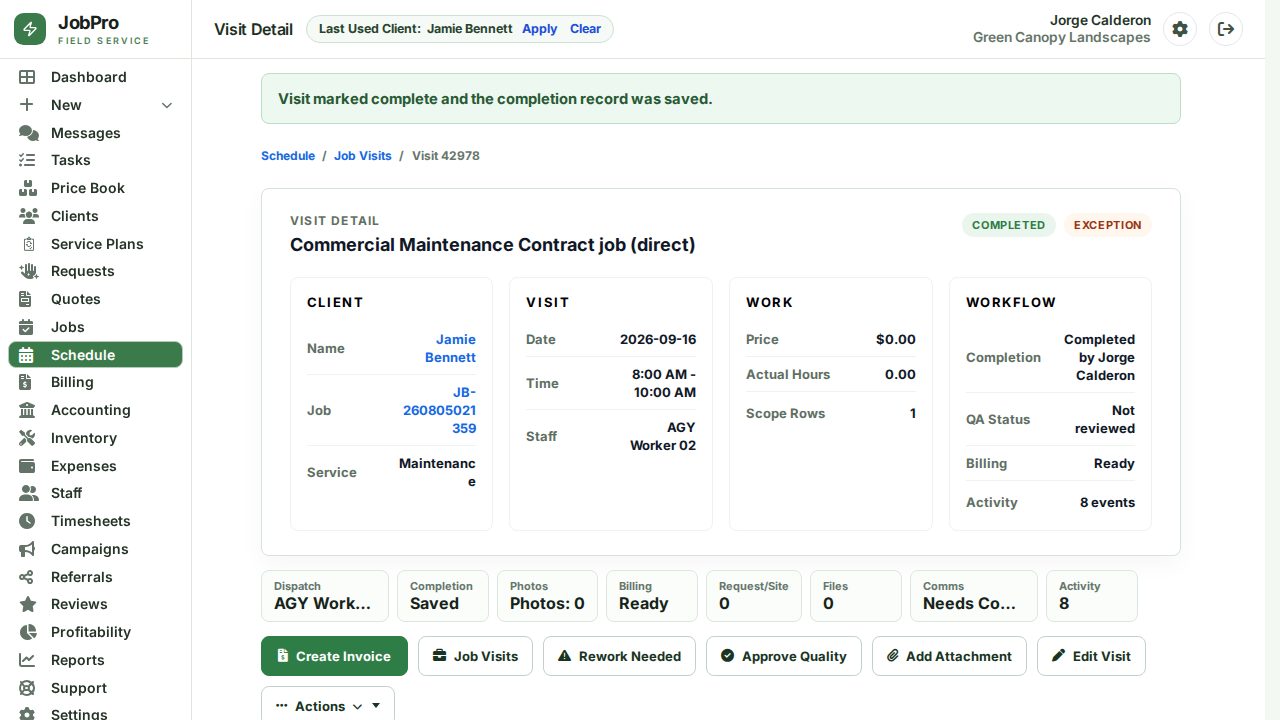
Task: Click the Reports line chart icon
Action: coord(27,660)
